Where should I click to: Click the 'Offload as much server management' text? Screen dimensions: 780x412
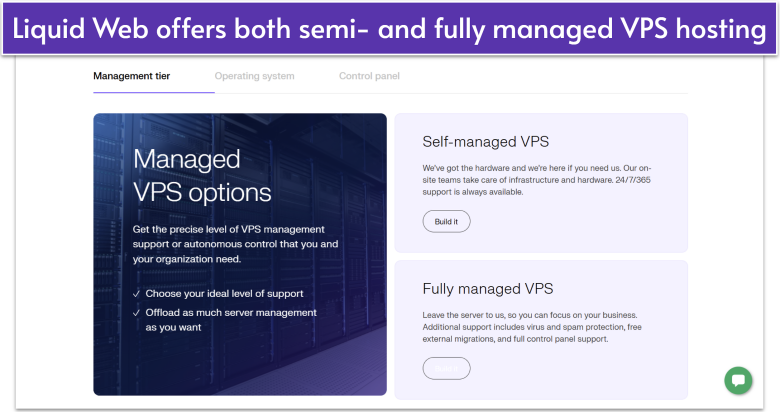tap(231, 313)
